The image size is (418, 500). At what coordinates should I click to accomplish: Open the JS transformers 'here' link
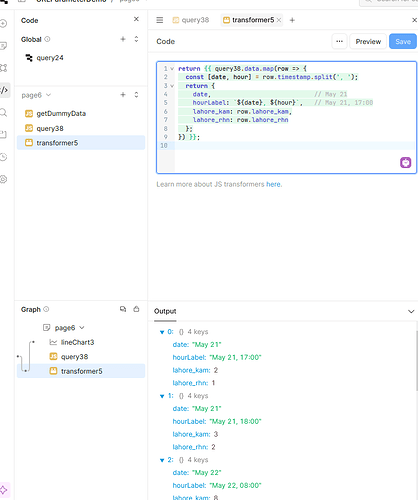pyautogui.click(x=273, y=184)
